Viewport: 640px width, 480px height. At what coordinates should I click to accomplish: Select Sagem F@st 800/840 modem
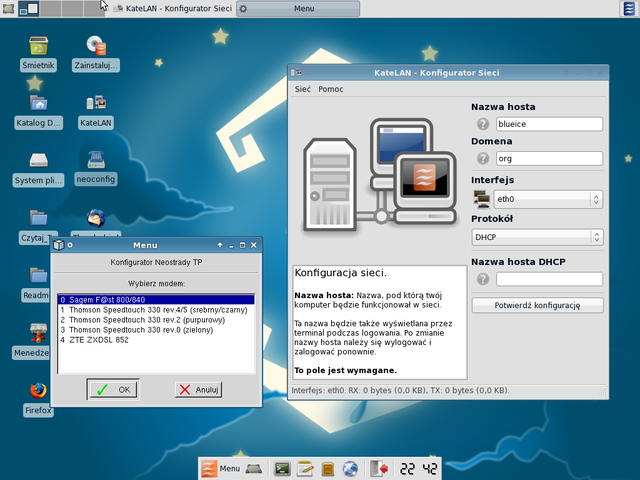click(156, 300)
